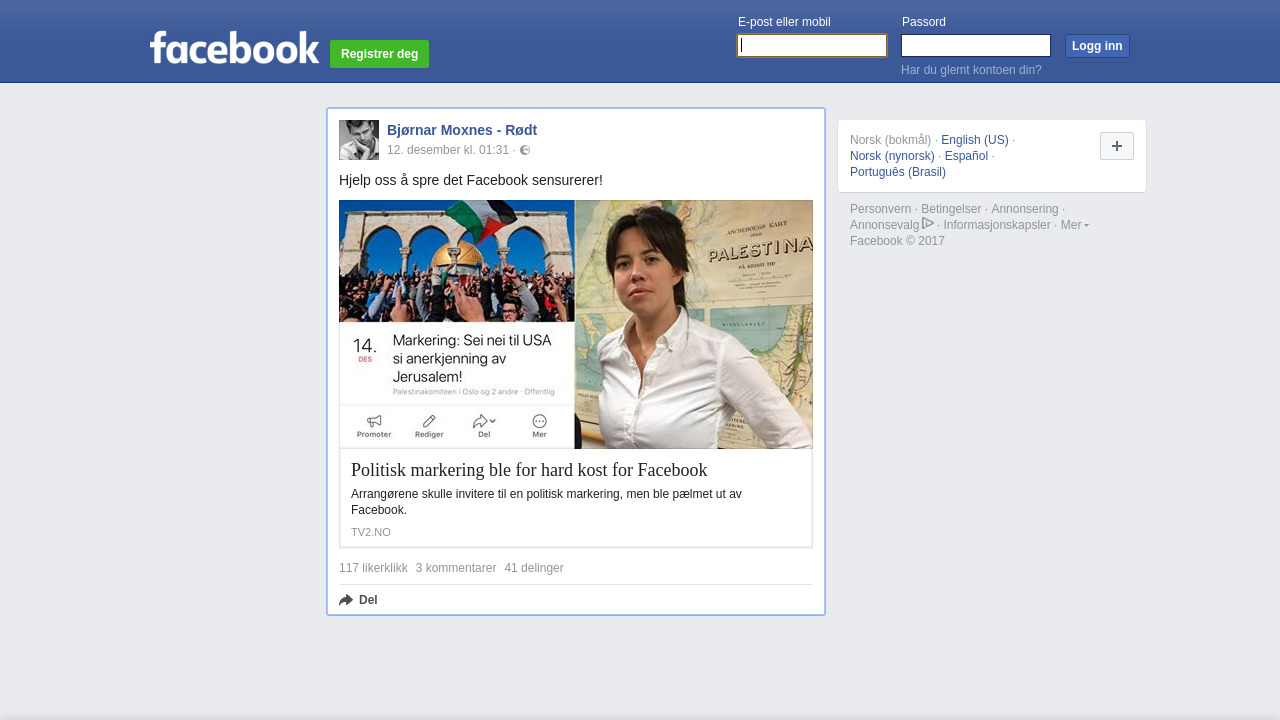Open more languages plus button

click(x=1117, y=146)
